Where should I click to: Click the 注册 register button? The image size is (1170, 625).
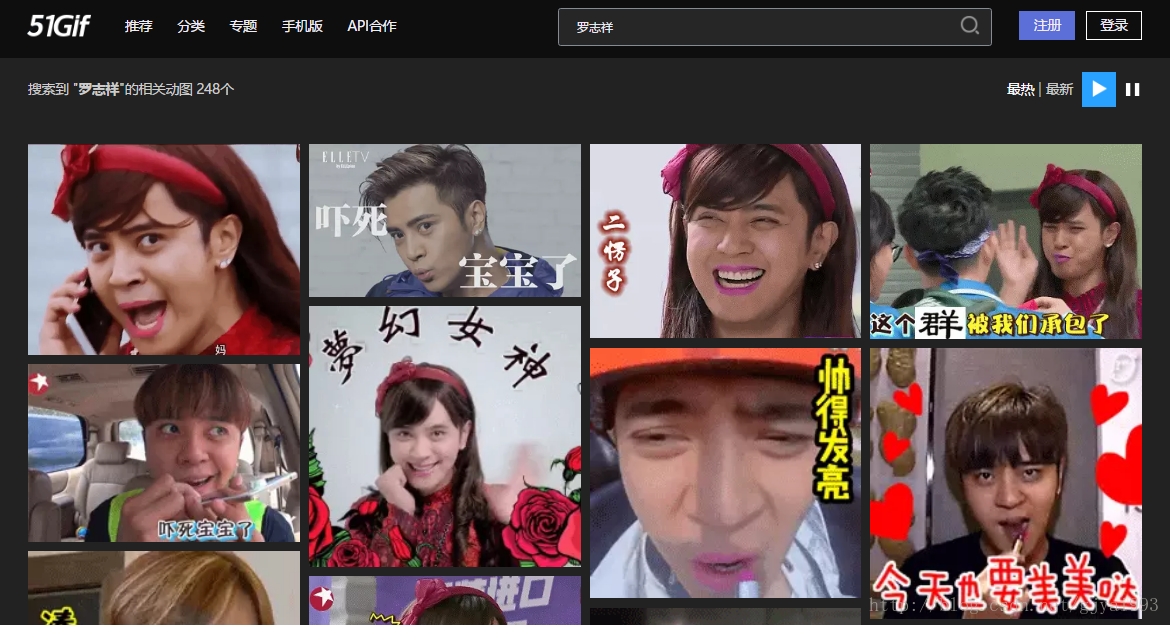pos(1047,25)
